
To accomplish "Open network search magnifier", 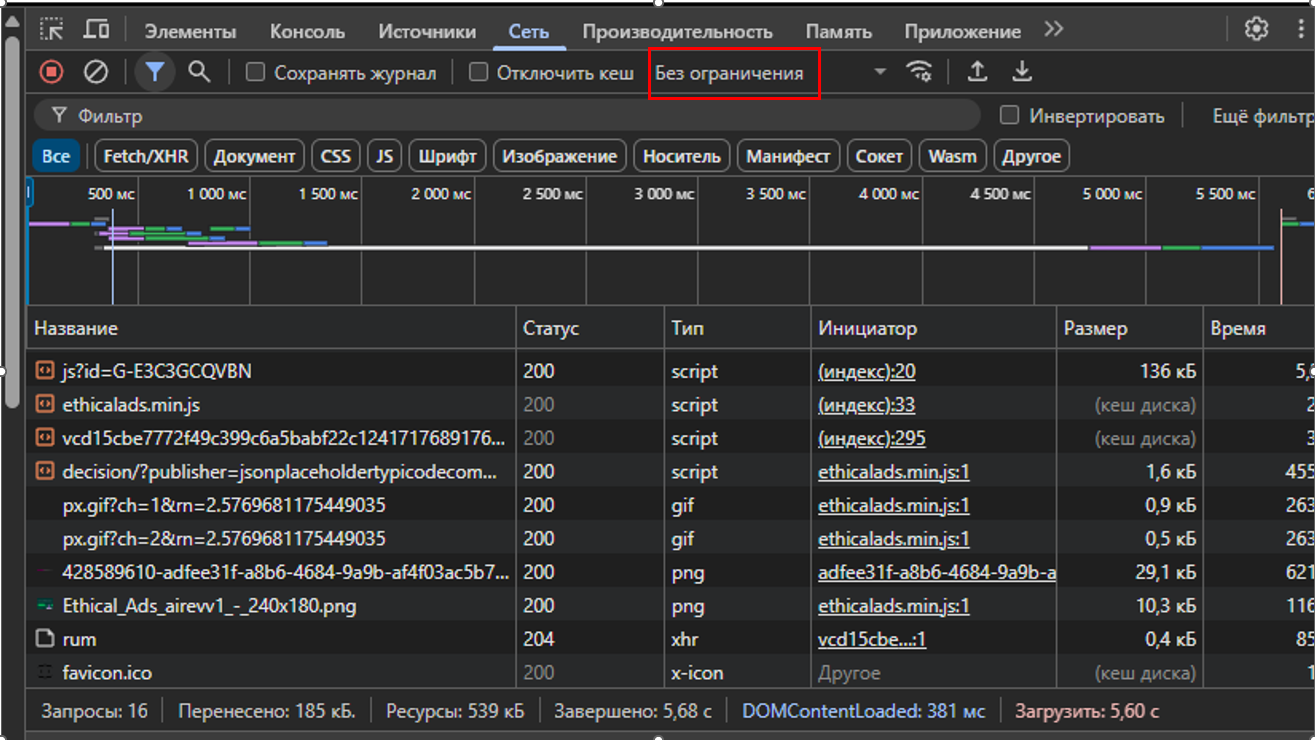I will point(199,72).
